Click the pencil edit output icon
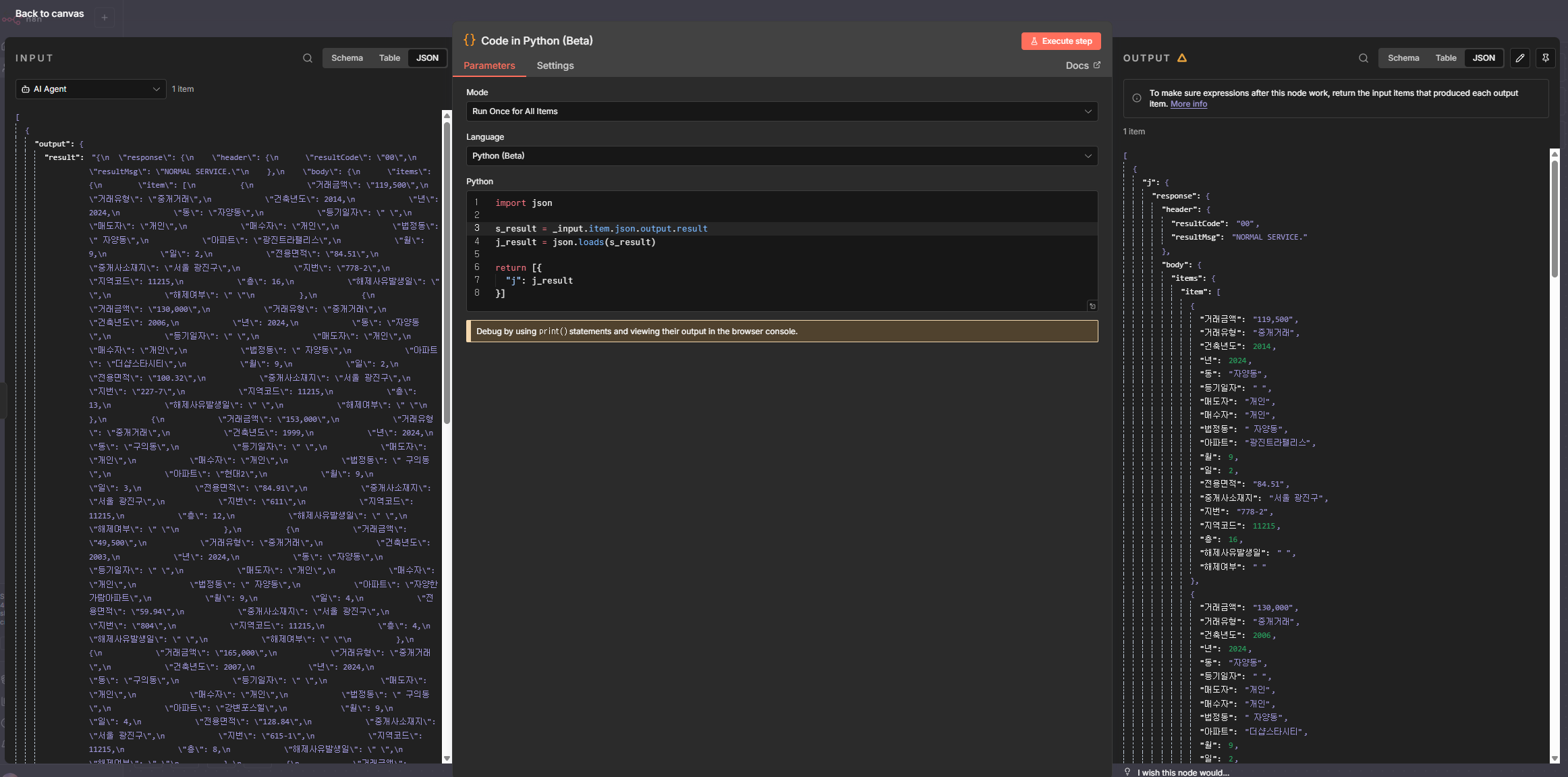 point(1520,58)
